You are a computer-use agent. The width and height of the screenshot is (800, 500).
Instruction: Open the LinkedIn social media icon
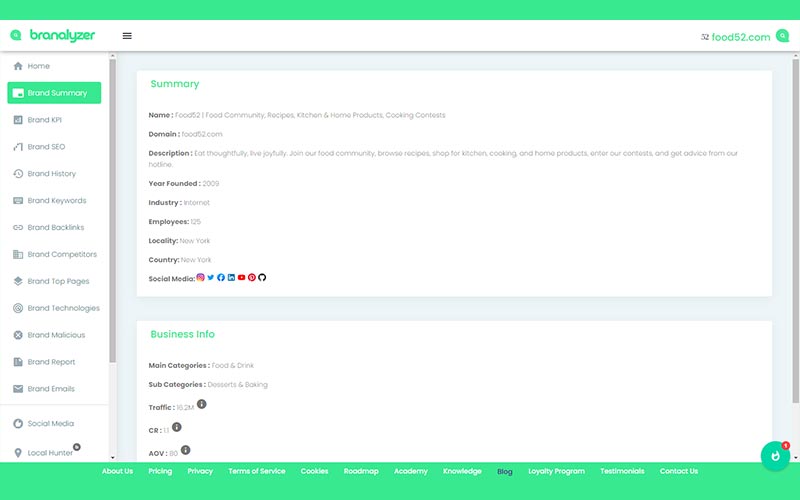click(231, 278)
